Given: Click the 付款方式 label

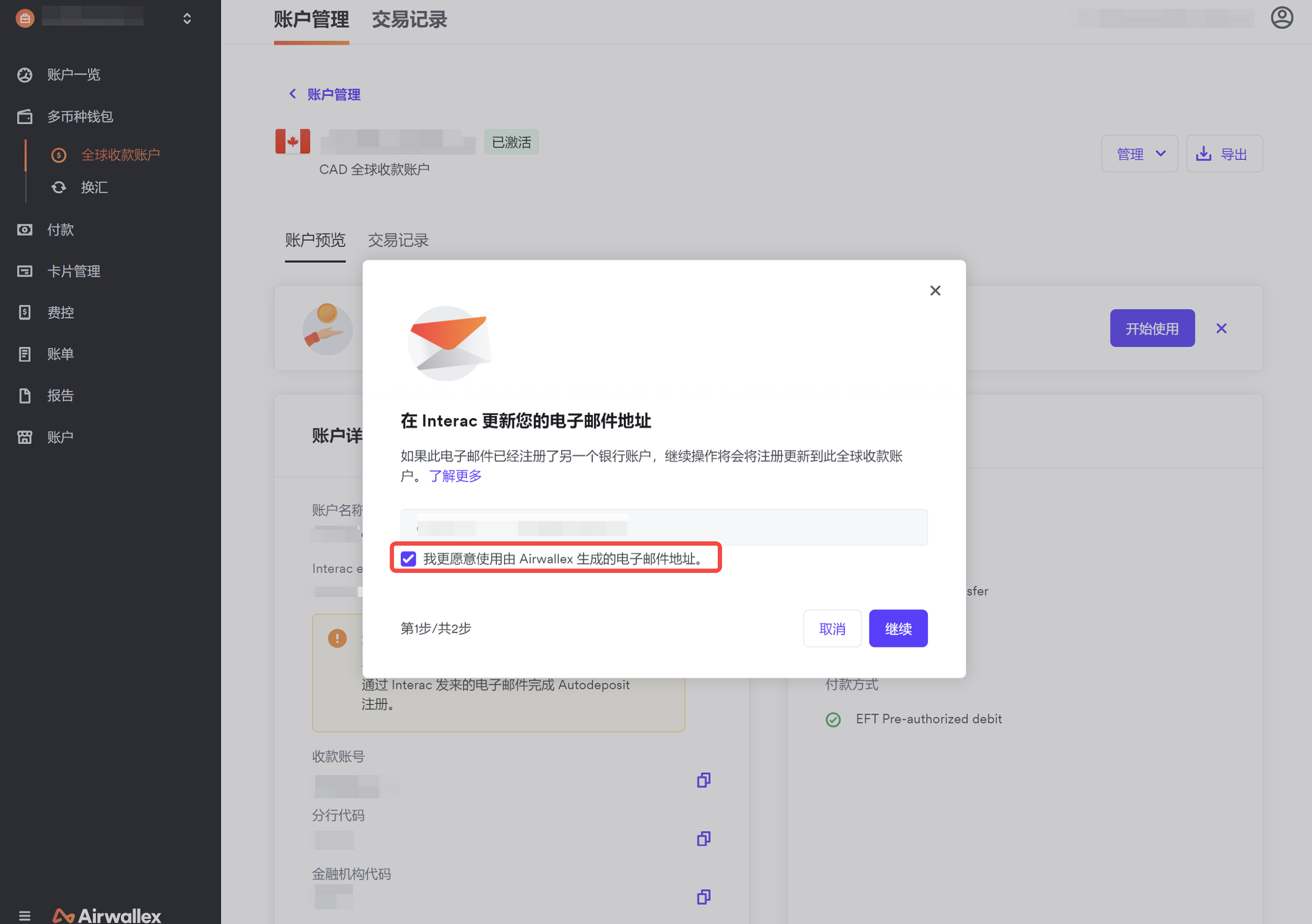Looking at the screenshot, I should click(x=852, y=685).
